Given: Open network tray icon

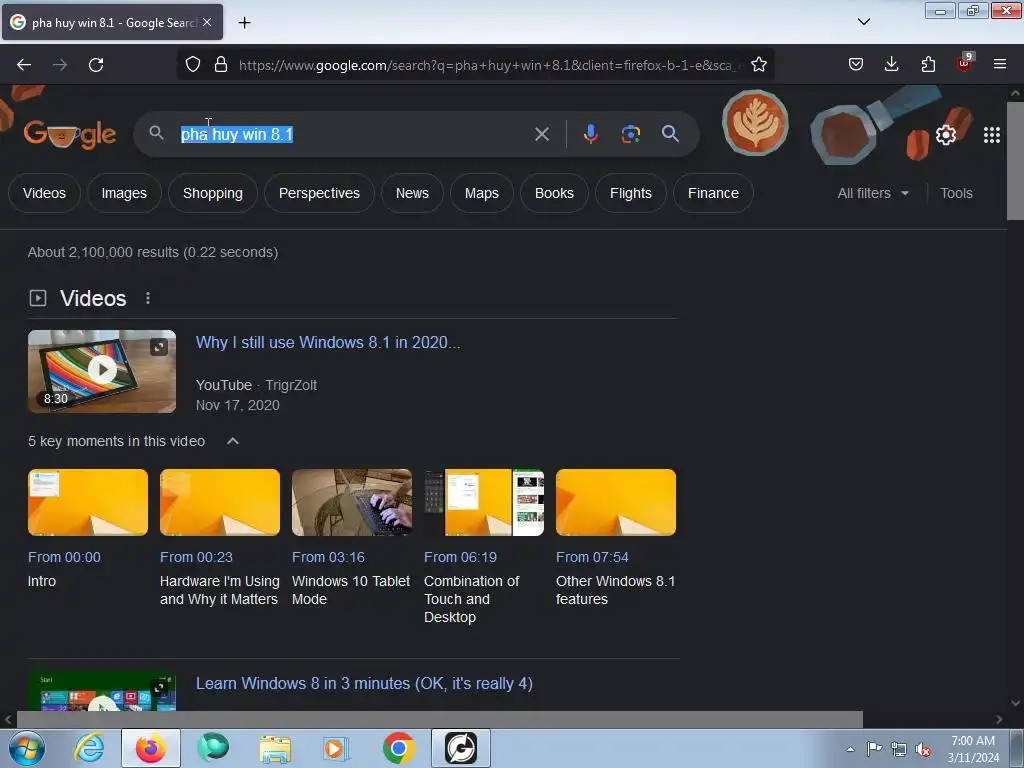Looking at the screenshot, I should pyautogui.click(x=899, y=750).
